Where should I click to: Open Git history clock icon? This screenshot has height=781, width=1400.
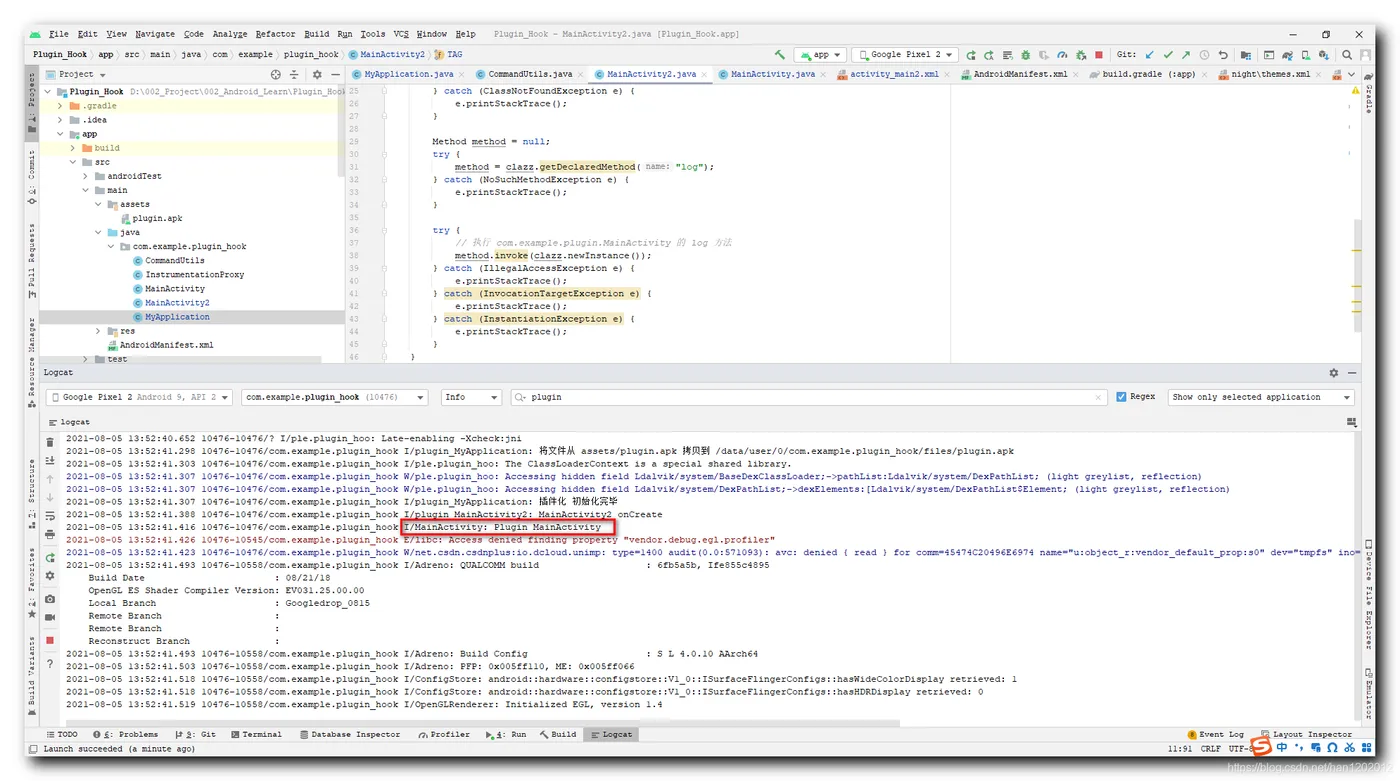[x=1204, y=55]
